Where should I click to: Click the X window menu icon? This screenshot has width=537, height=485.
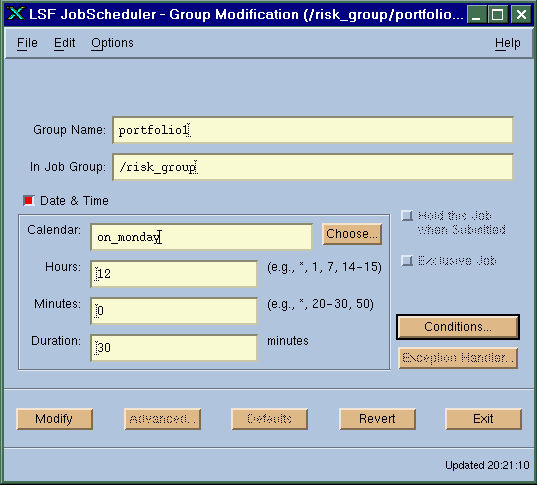pyautogui.click(x=16, y=14)
